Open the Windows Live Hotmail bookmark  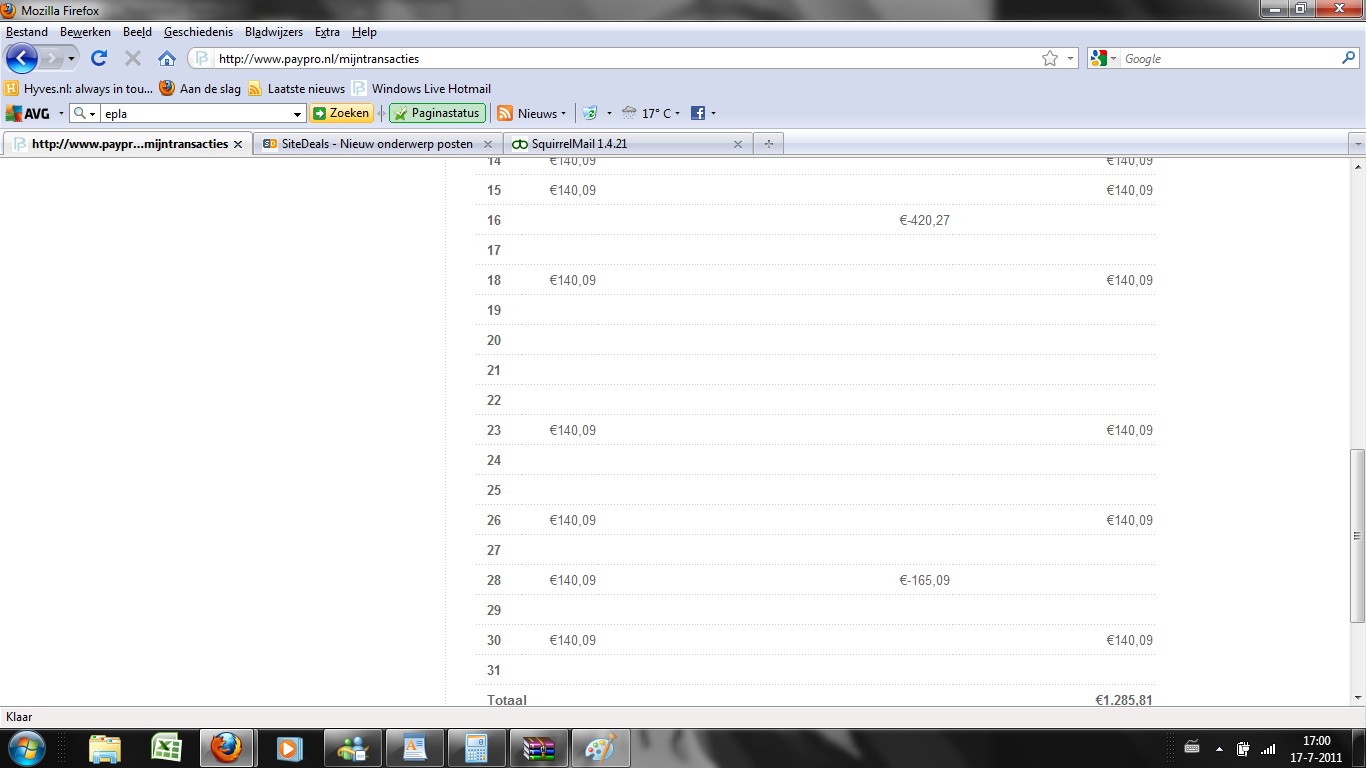421,88
